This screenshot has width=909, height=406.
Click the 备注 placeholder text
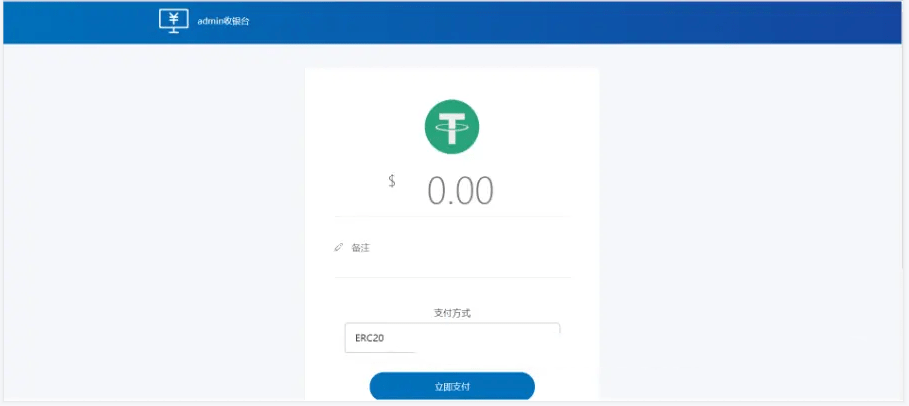pyautogui.click(x=361, y=248)
